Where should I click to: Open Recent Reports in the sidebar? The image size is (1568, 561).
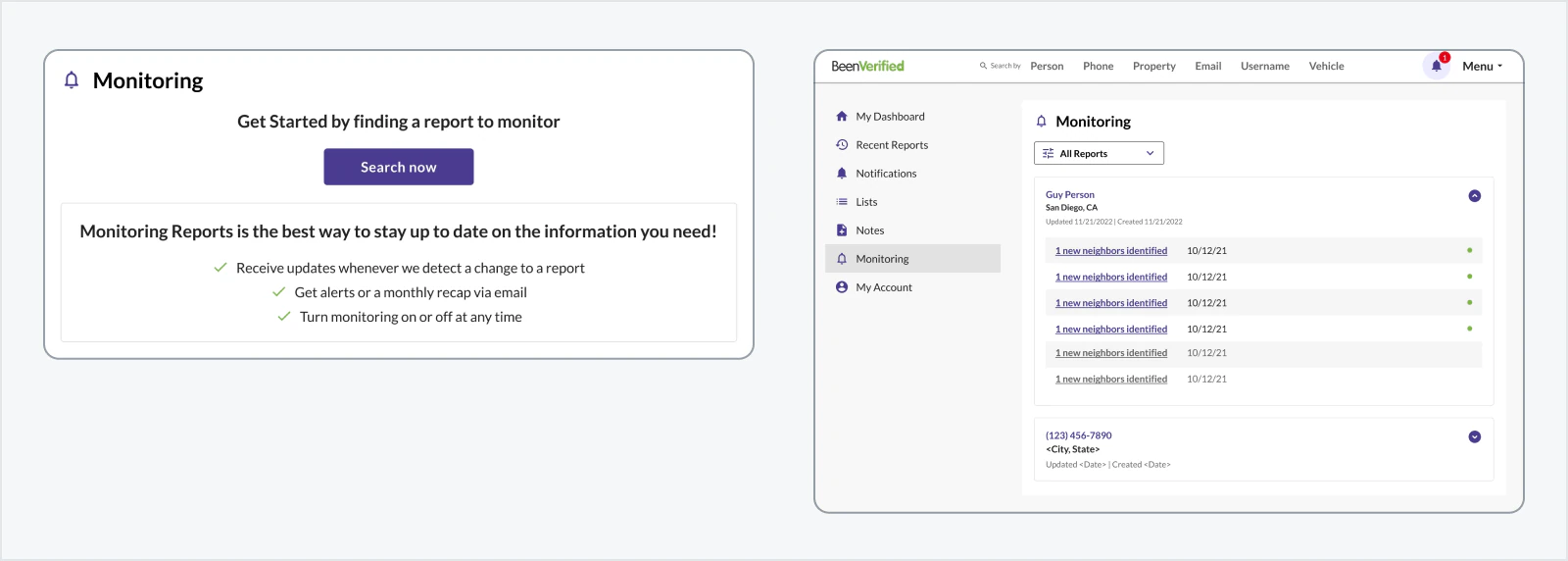892,144
